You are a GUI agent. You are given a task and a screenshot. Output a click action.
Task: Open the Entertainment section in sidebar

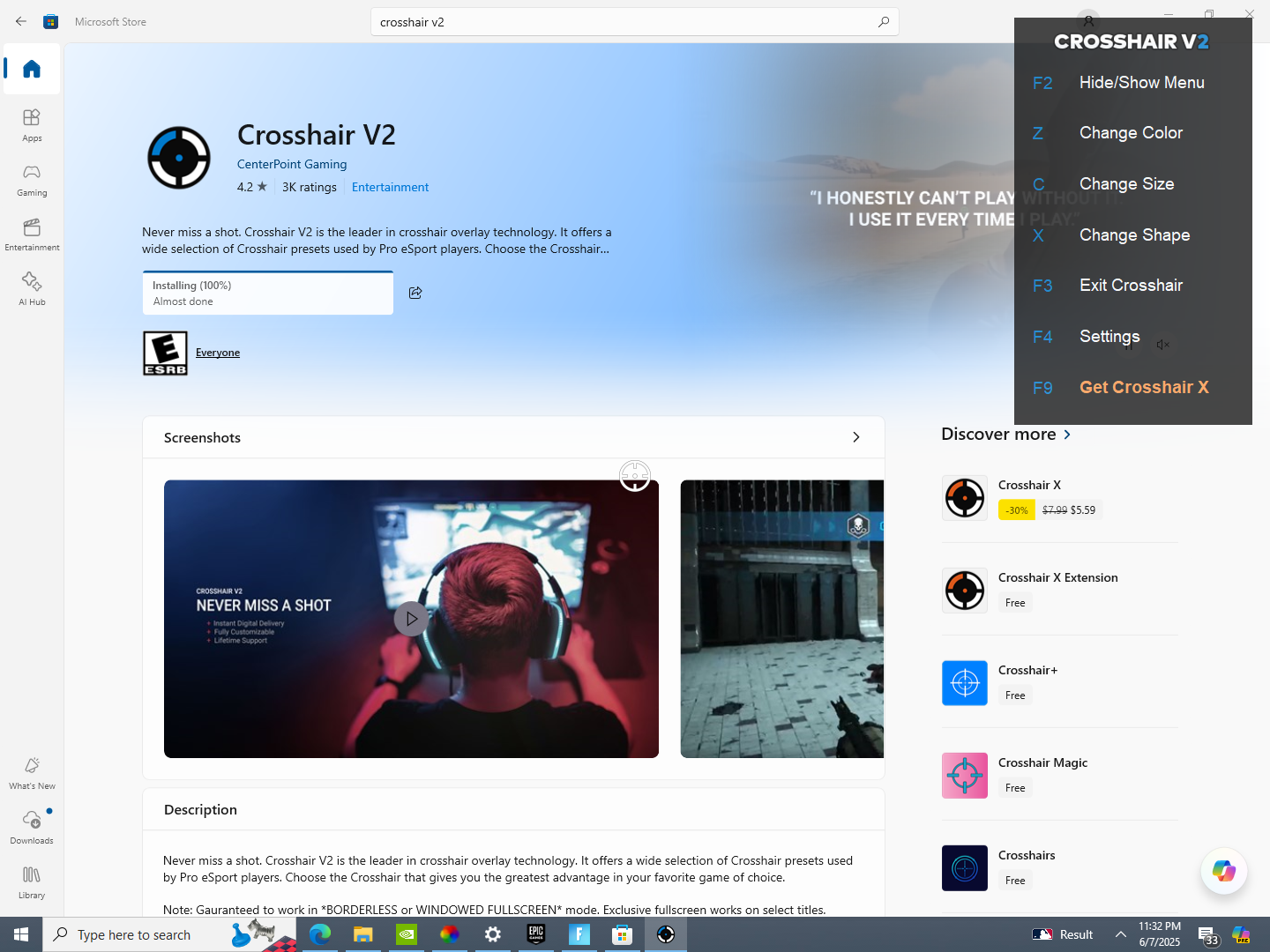32,234
